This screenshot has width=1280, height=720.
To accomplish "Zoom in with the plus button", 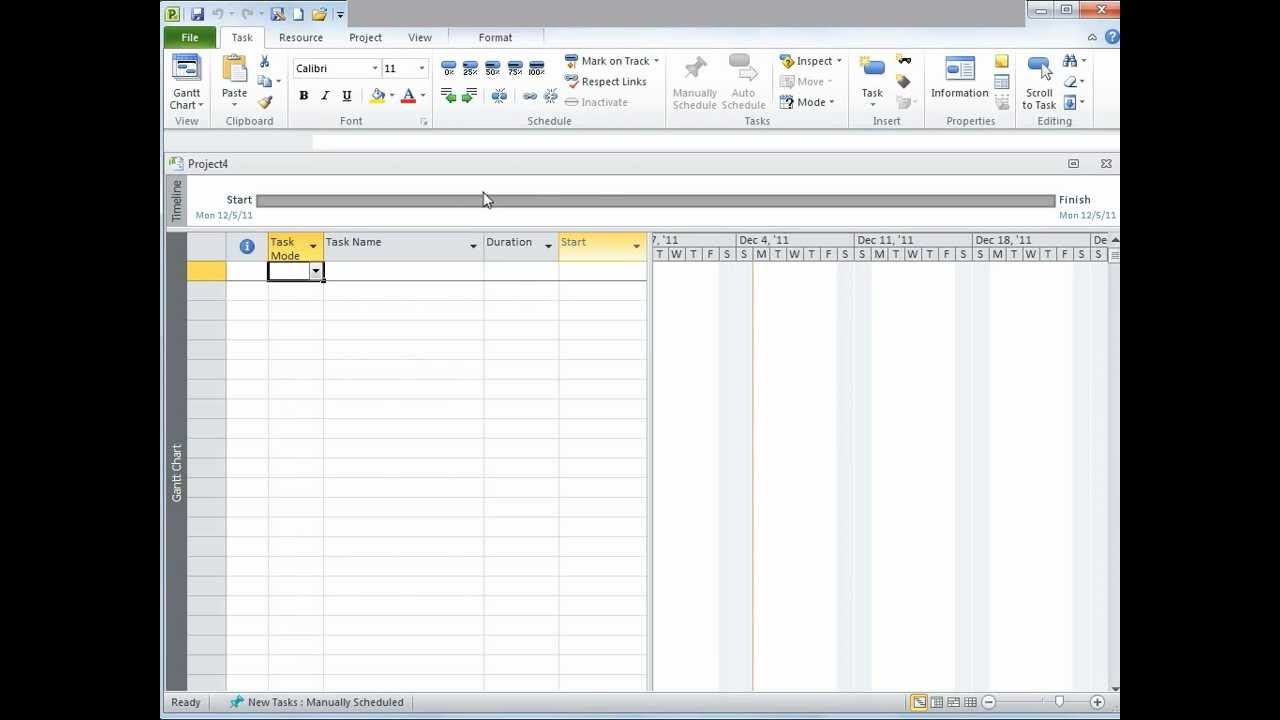I will point(1097,702).
